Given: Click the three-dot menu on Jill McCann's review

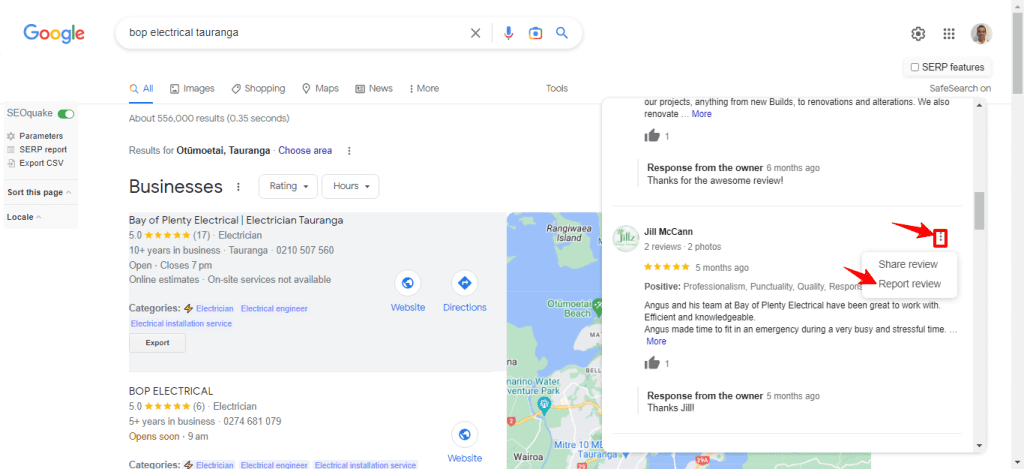Looking at the screenshot, I should [x=940, y=238].
